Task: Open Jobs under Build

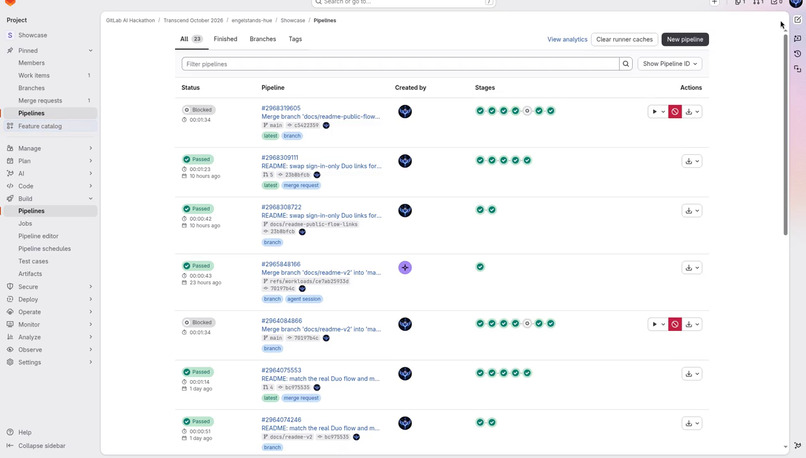Action: pos(50,224)
